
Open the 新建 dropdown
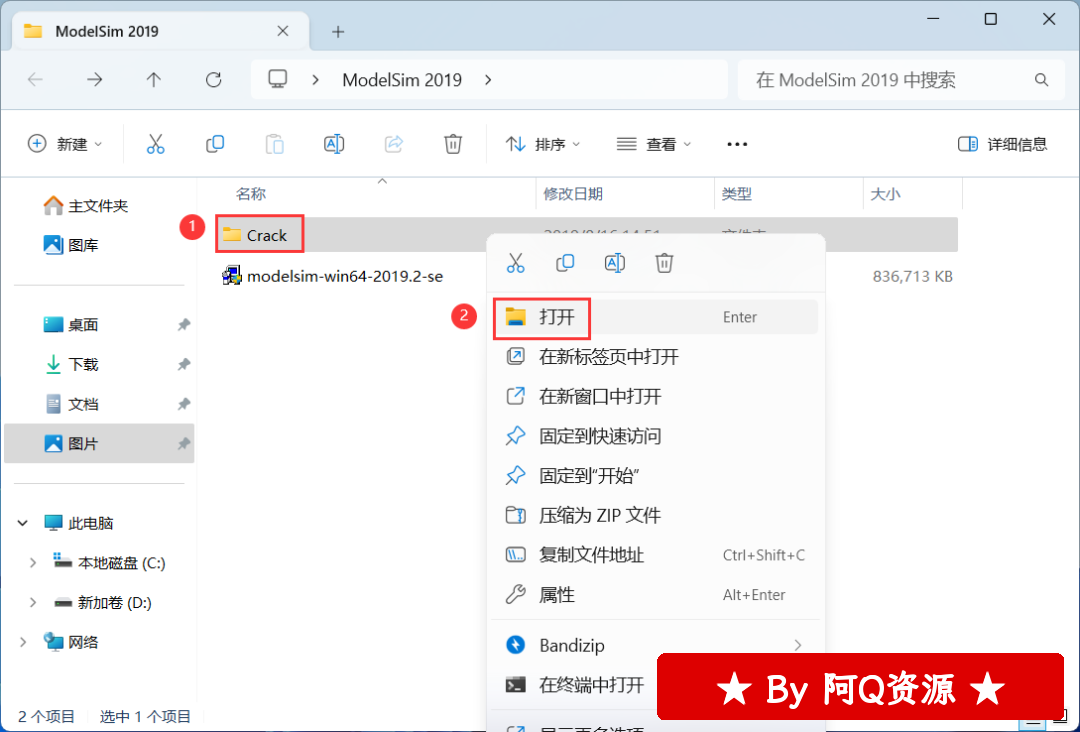coord(65,144)
